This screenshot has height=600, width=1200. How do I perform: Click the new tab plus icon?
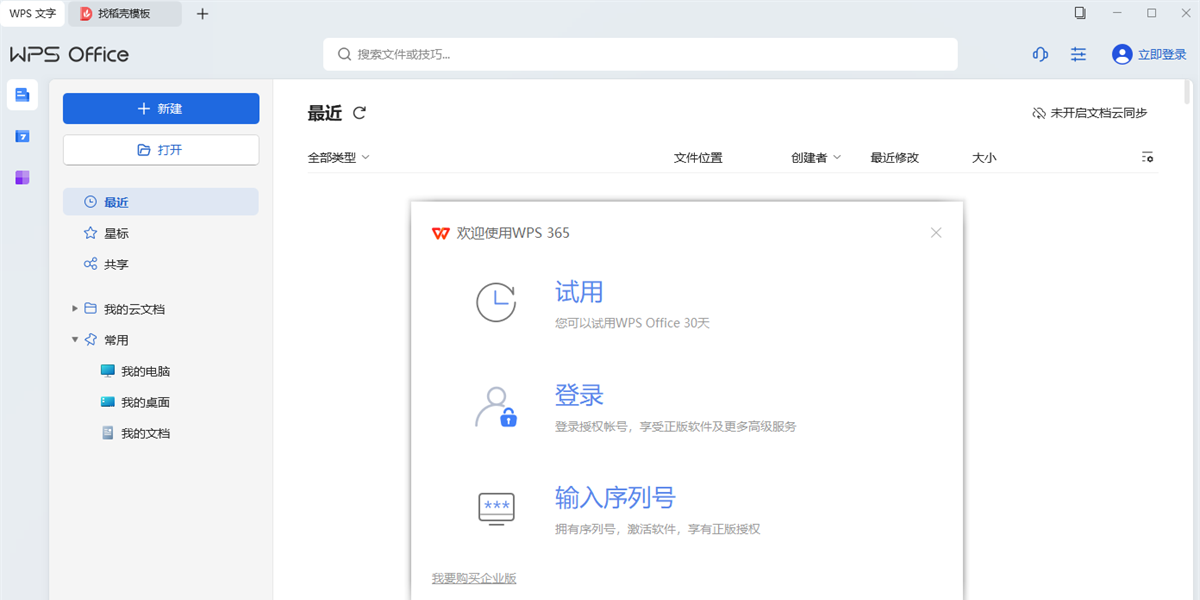(x=203, y=14)
